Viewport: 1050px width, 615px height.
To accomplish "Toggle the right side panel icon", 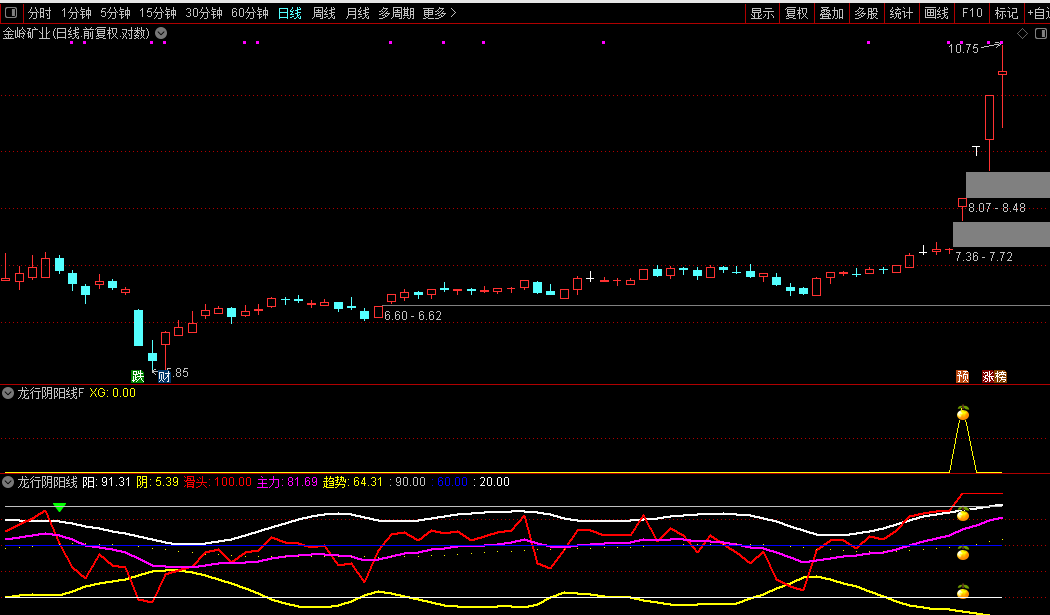I will 1041,33.
